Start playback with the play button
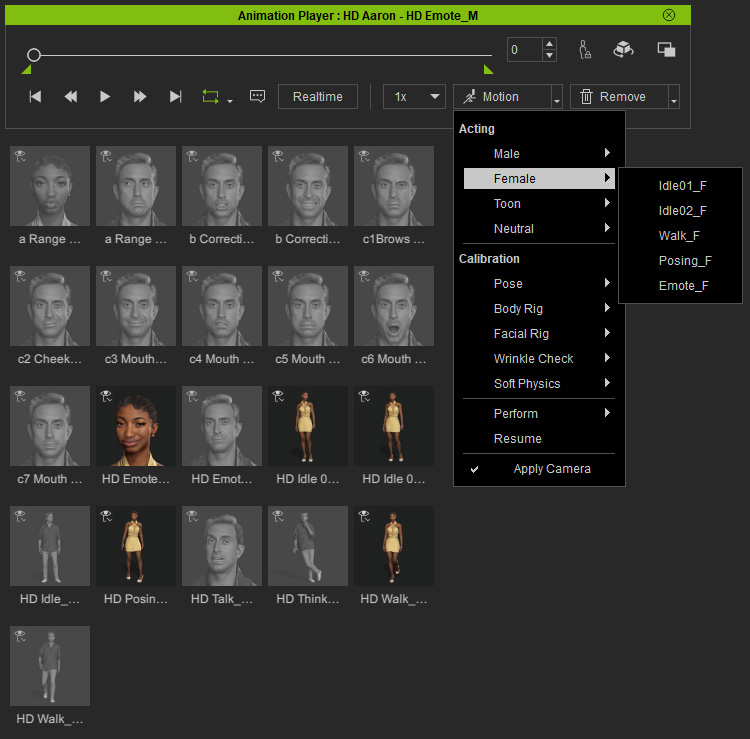 point(105,97)
